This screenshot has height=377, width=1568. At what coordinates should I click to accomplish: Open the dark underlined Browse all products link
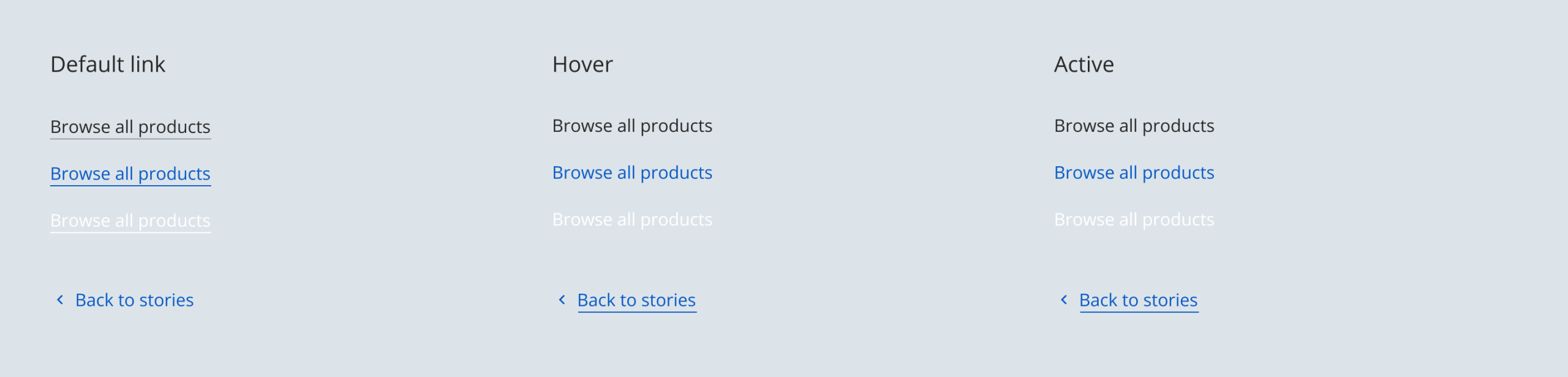pyautogui.click(x=130, y=127)
